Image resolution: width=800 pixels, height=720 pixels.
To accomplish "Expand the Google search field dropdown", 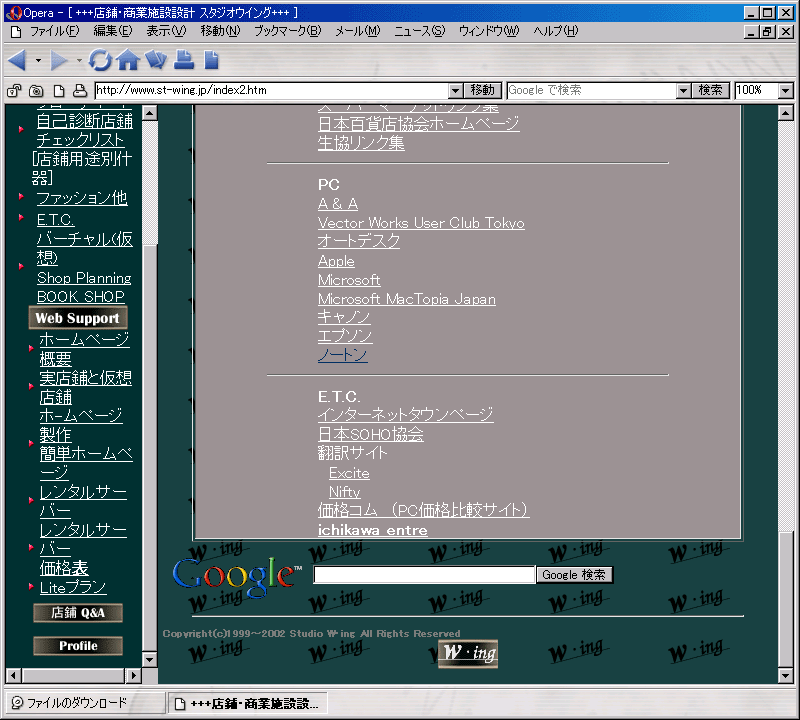I will (x=683, y=91).
